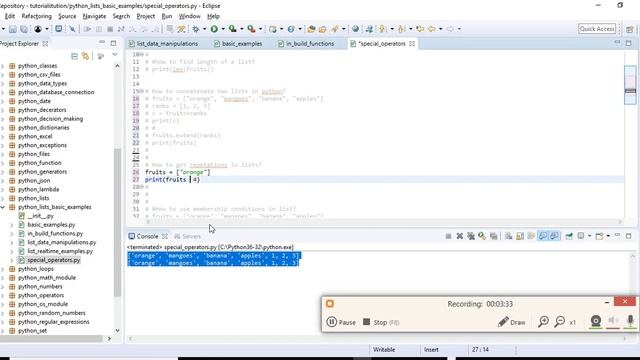The image size is (640, 360).
Task: Toggle Word Wrap in Console toolbar
Action: point(531,236)
